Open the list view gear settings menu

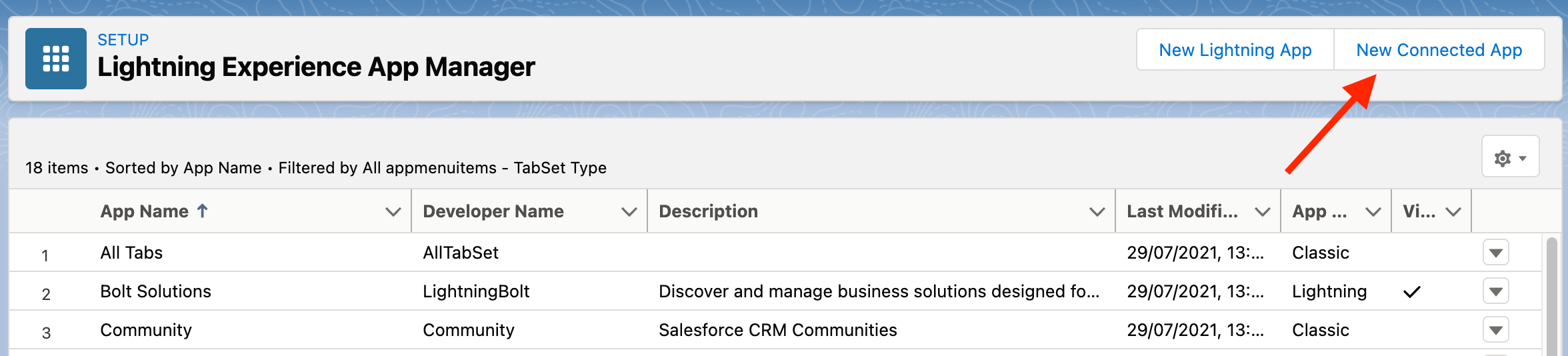tap(1510, 158)
